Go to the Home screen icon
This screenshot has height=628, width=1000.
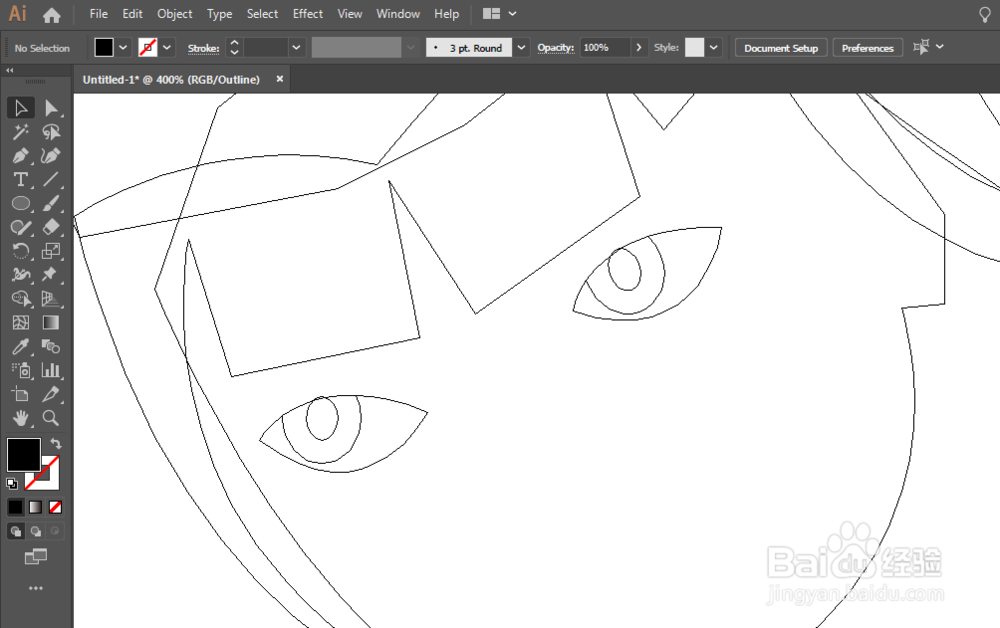[x=52, y=15]
